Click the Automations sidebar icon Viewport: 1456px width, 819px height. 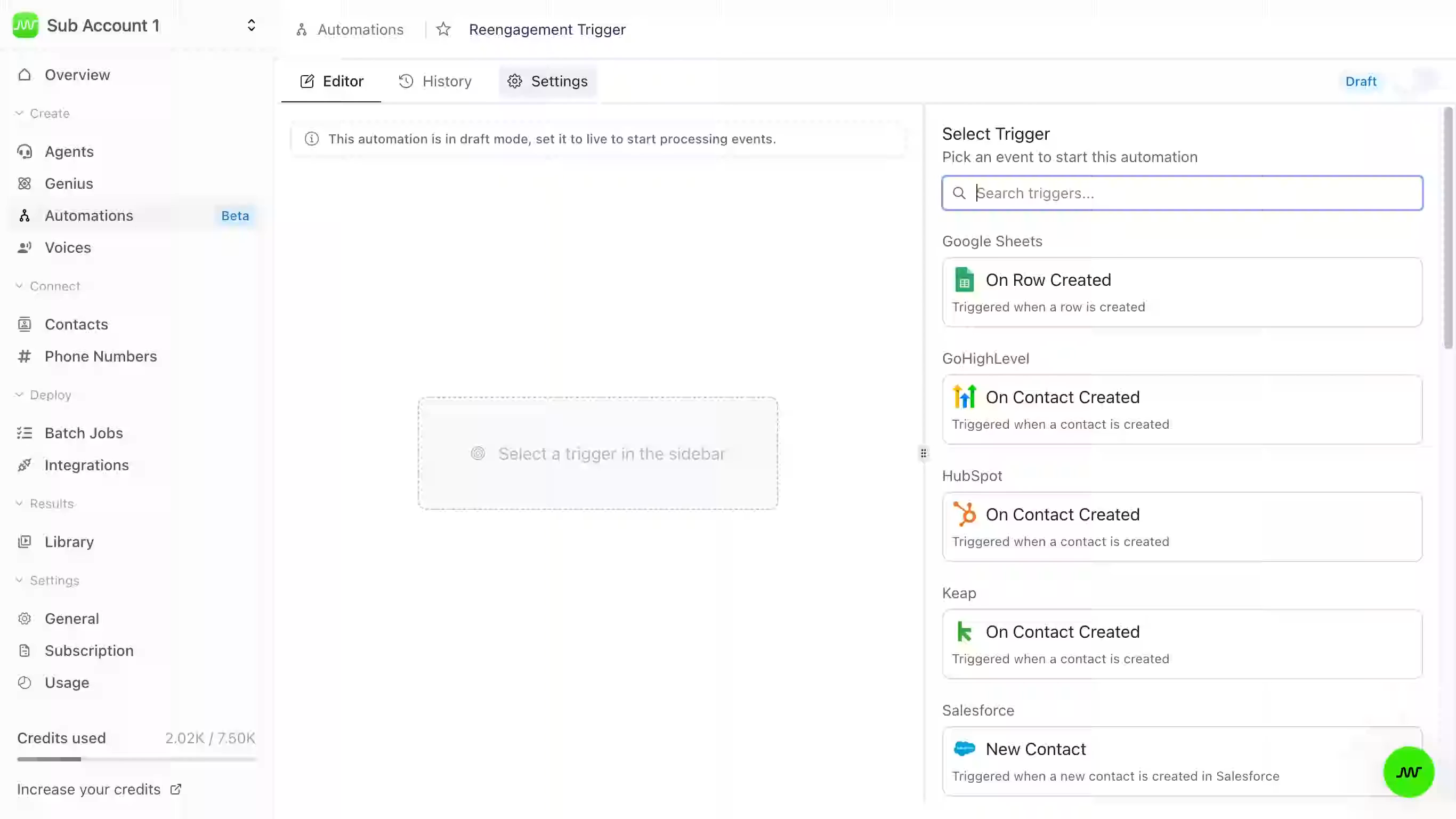(25, 215)
